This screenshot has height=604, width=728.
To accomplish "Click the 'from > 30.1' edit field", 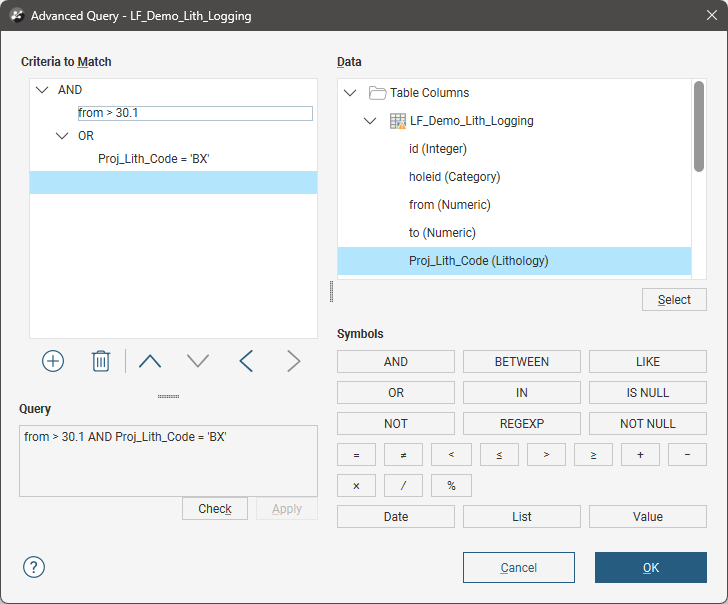I will (195, 113).
